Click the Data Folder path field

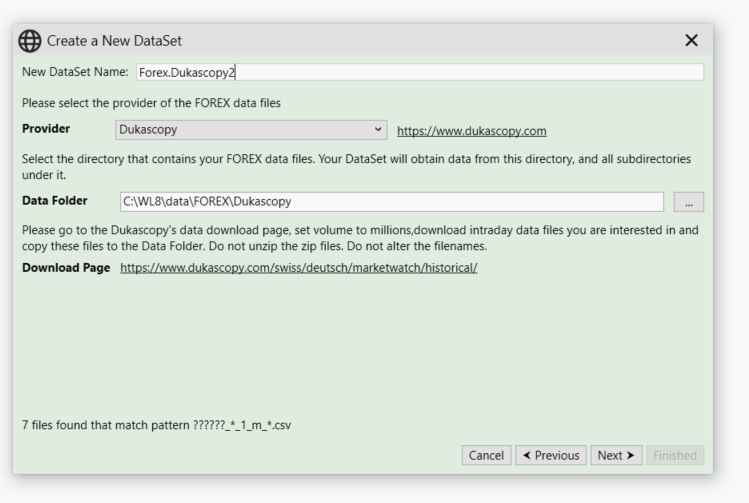point(392,202)
